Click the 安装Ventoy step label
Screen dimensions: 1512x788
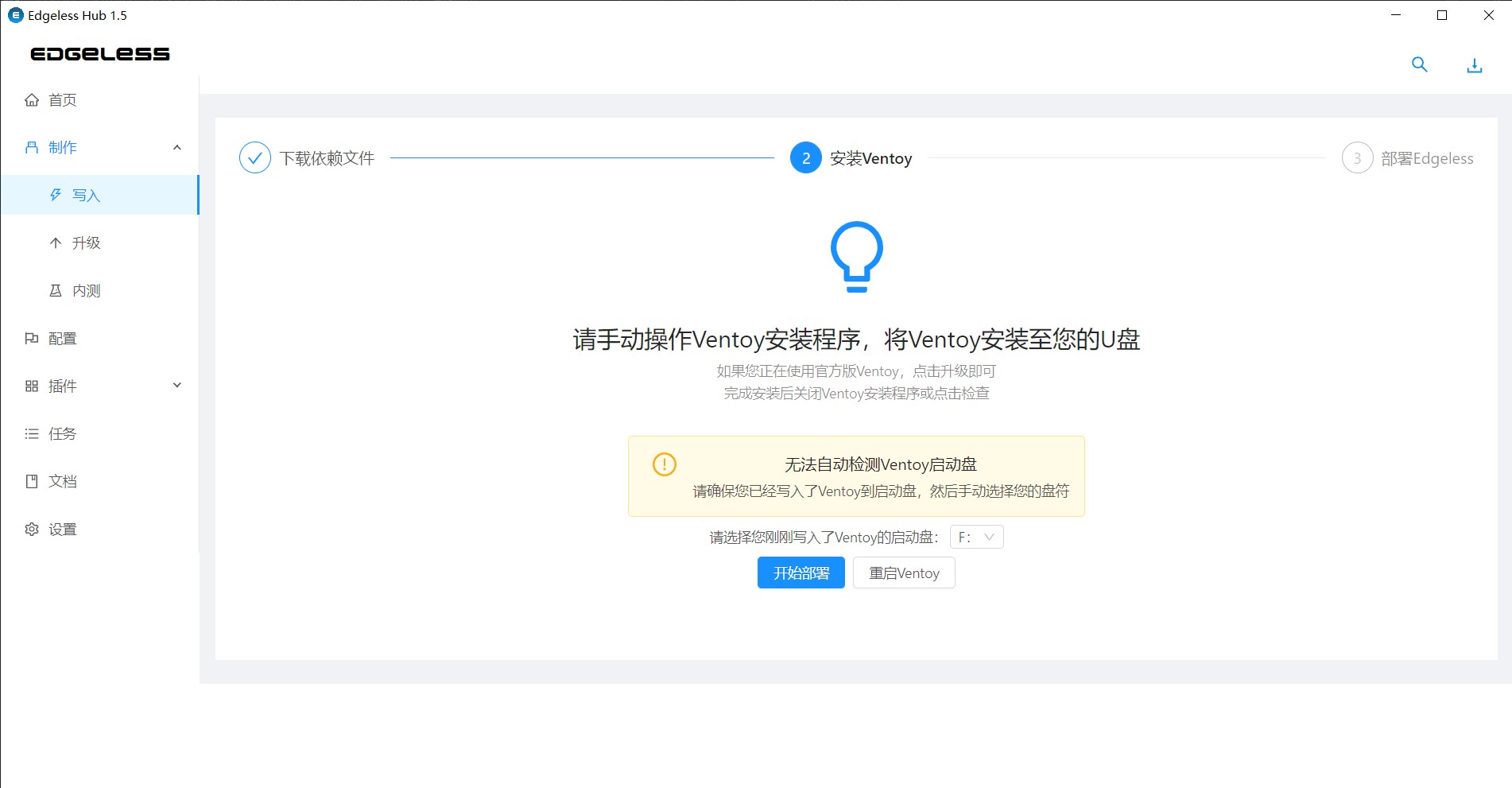871,158
